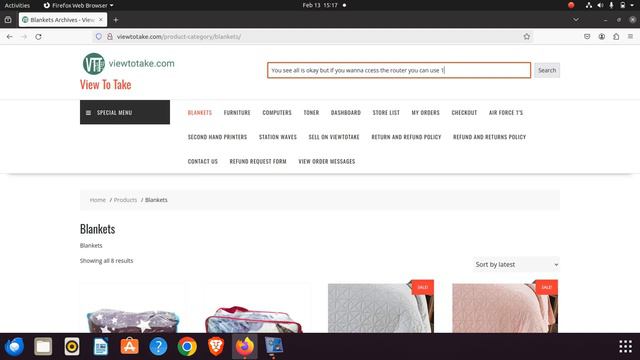Close the Blankets Archives tab
This screenshot has width=640, height=360.
tap(101, 20)
